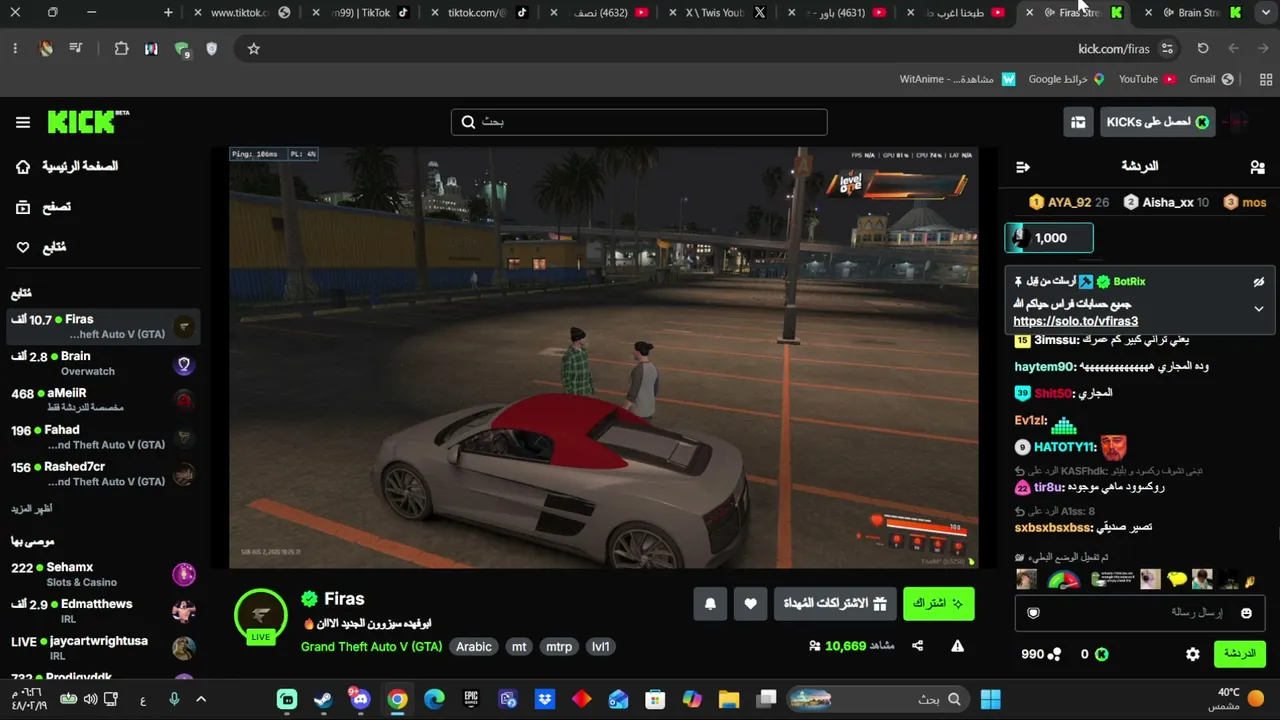Open Epic Games Launcher from taskbar
The image size is (1280, 720).
click(x=471, y=699)
